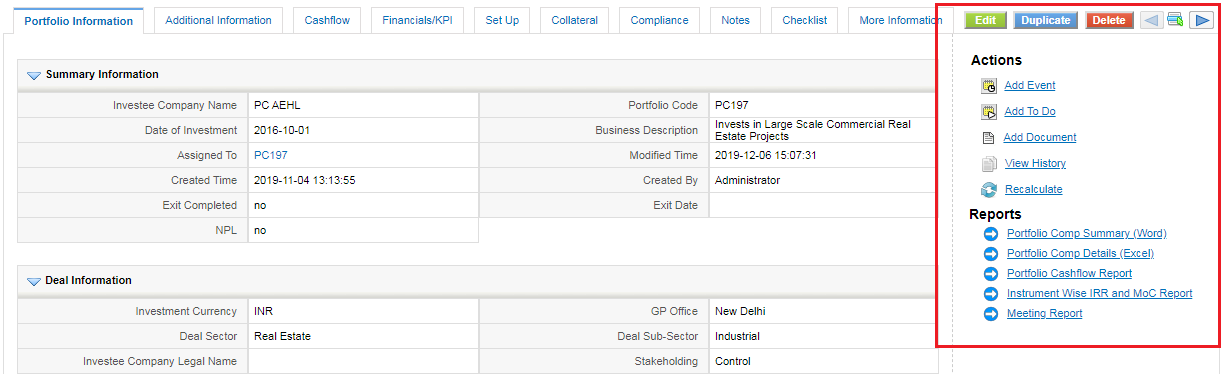Collapse the Summary Information section
Viewport: 1222px width, 374px height.
33,75
